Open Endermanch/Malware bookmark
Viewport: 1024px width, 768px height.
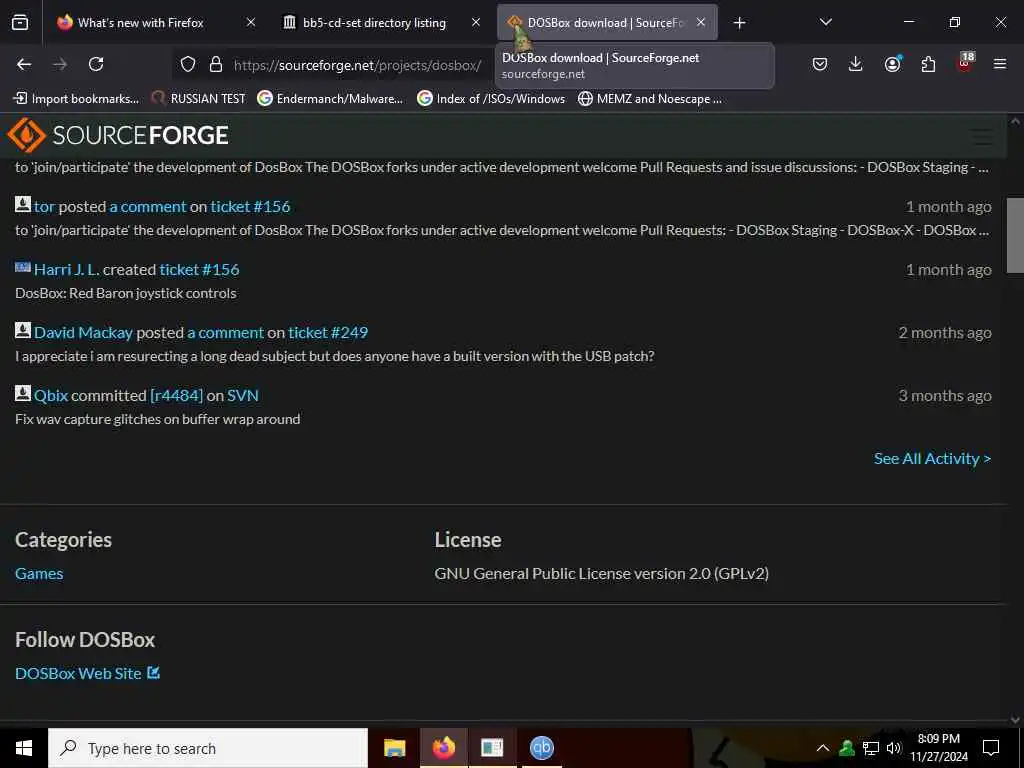tap(330, 99)
